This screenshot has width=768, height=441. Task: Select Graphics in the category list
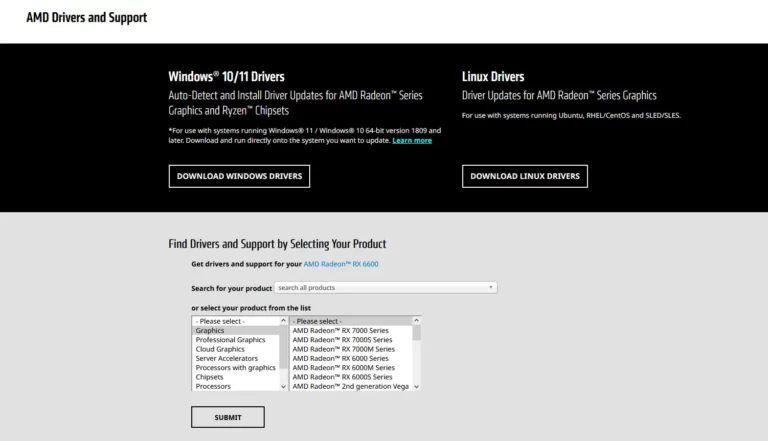[x=236, y=331]
